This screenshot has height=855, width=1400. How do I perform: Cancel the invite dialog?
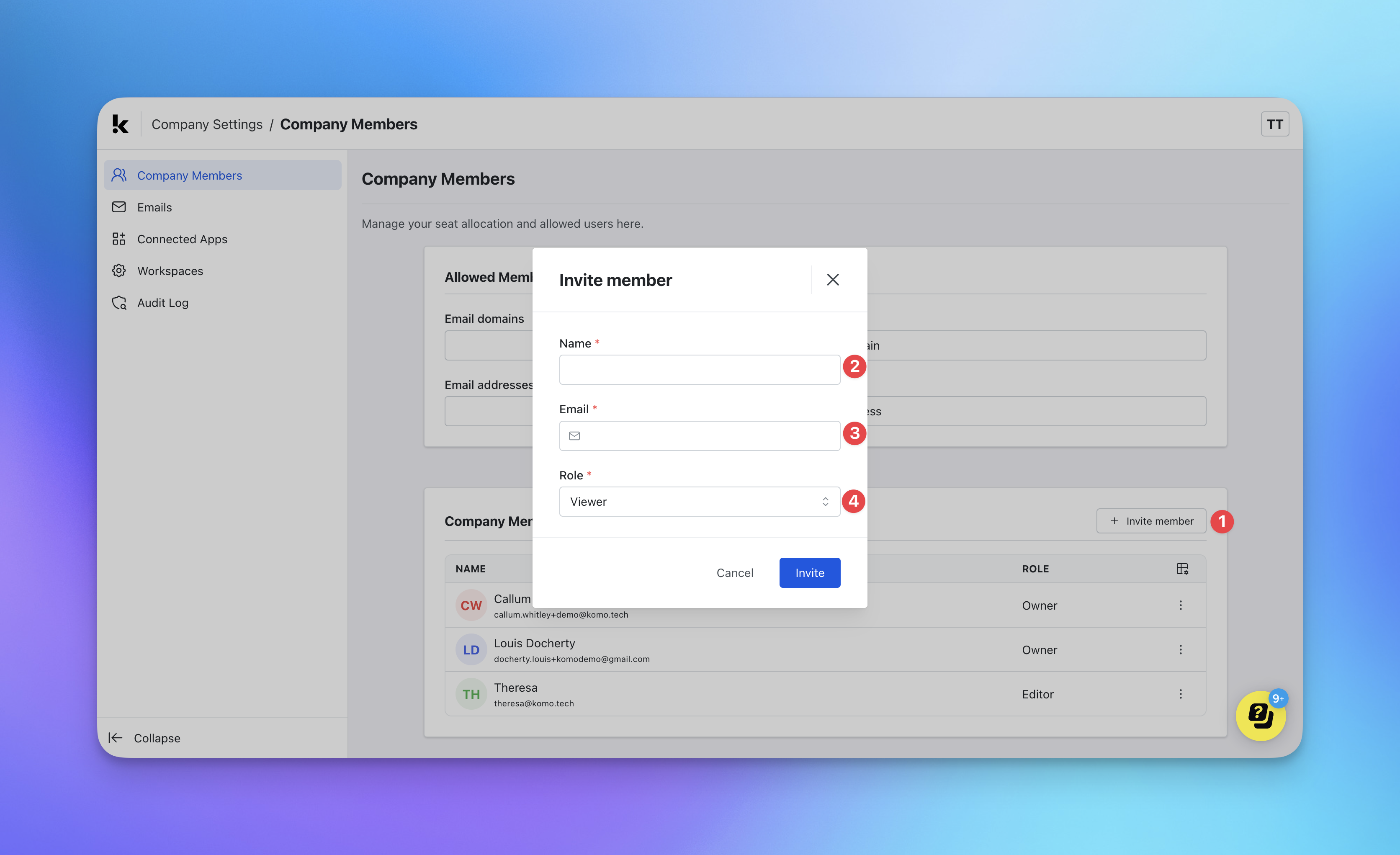(x=734, y=573)
